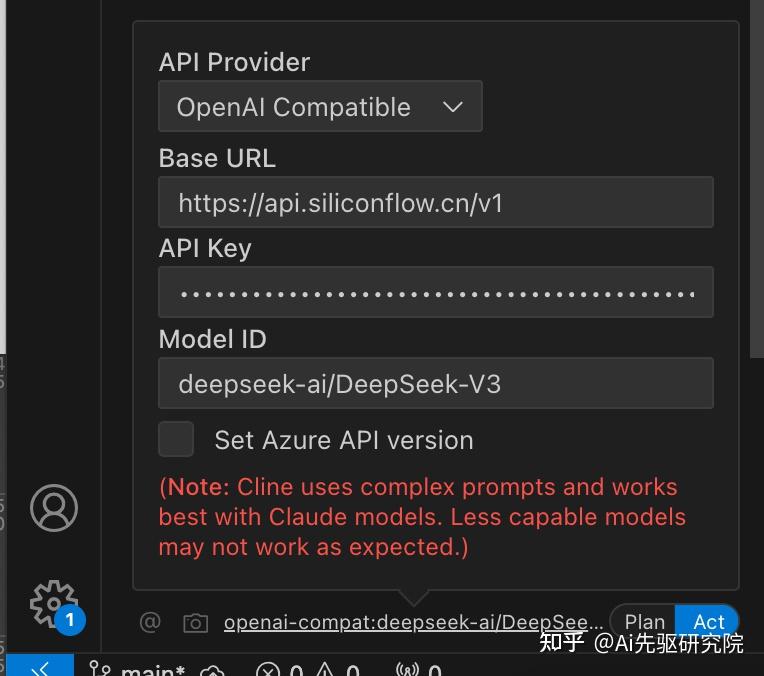The width and height of the screenshot is (764, 676).
Task: Click the Model ID text field
Action: pyautogui.click(x=435, y=384)
